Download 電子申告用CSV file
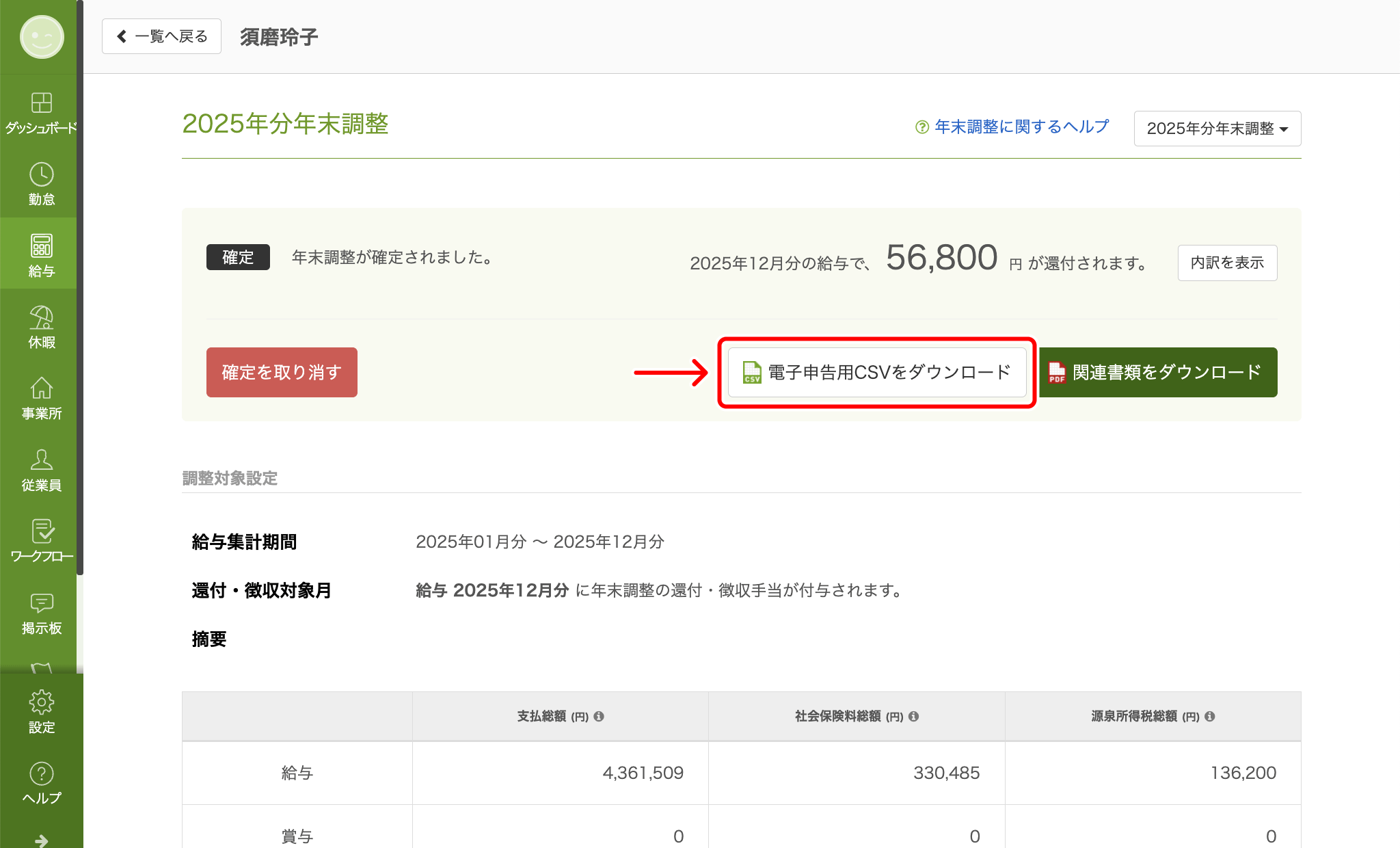 coord(877,372)
